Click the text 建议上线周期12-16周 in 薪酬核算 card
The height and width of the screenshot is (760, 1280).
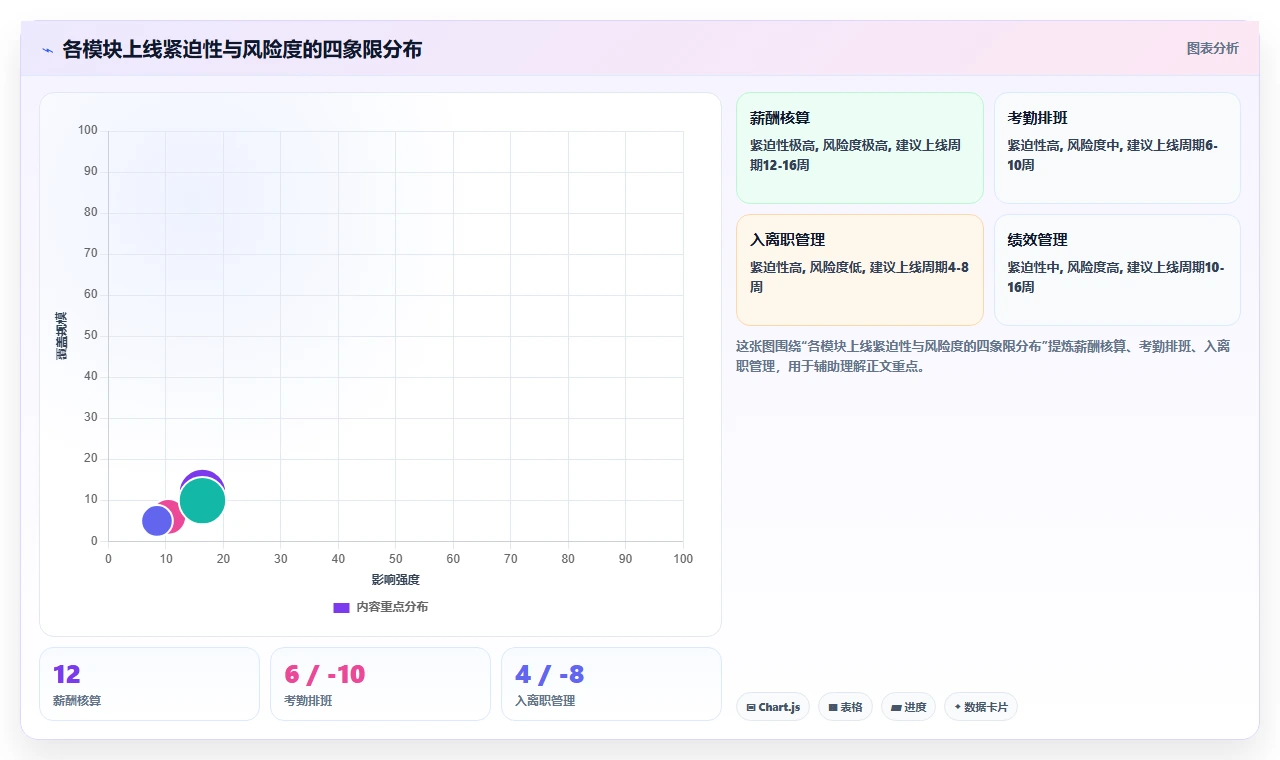point(855,155)
